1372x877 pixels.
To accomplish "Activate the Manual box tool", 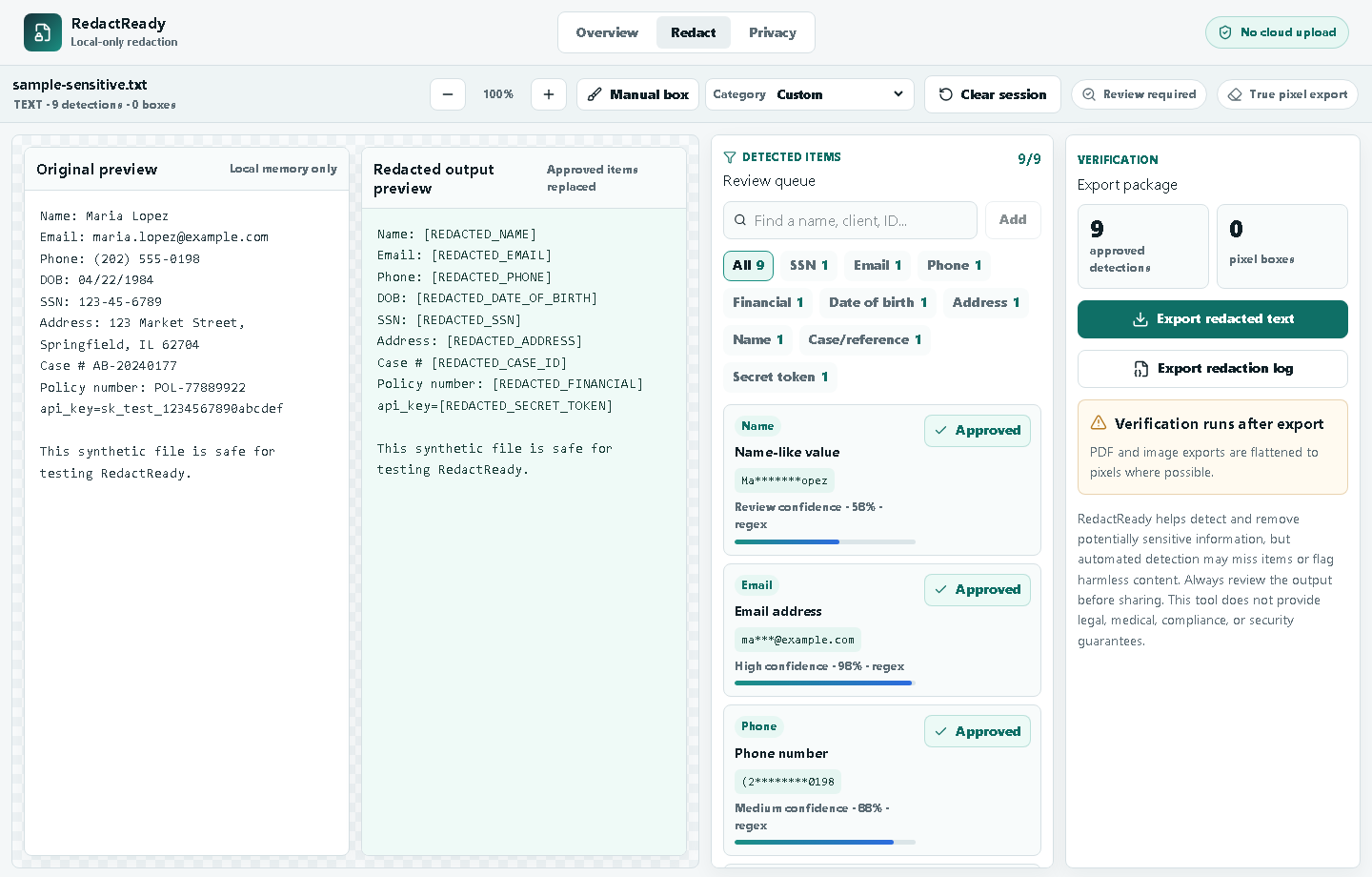I will (x=637, y=94).
